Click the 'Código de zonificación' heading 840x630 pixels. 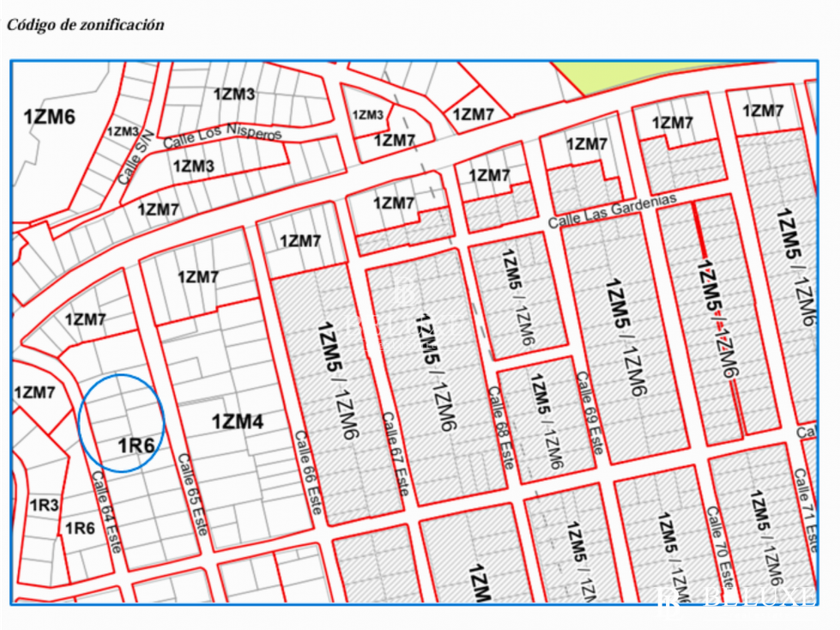pos(85,25)
